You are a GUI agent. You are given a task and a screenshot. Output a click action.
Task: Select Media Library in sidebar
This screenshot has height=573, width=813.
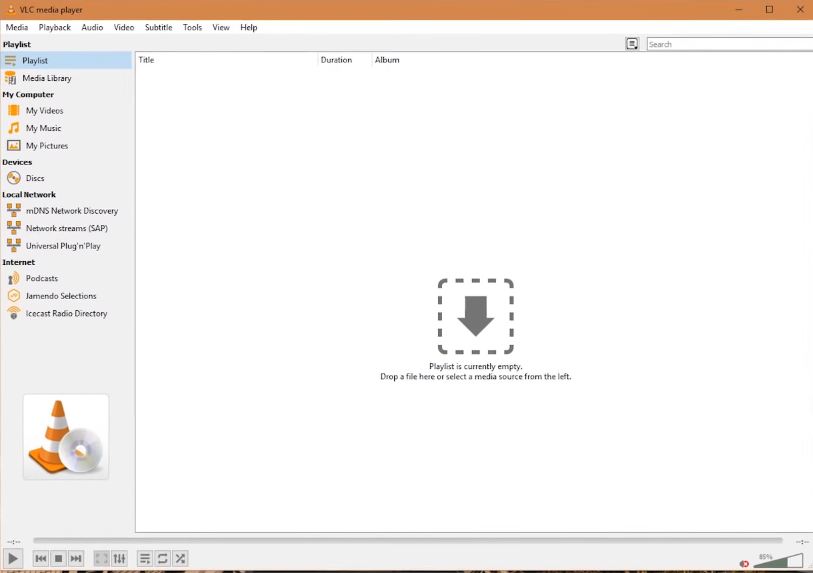click(x=66, y=78)
